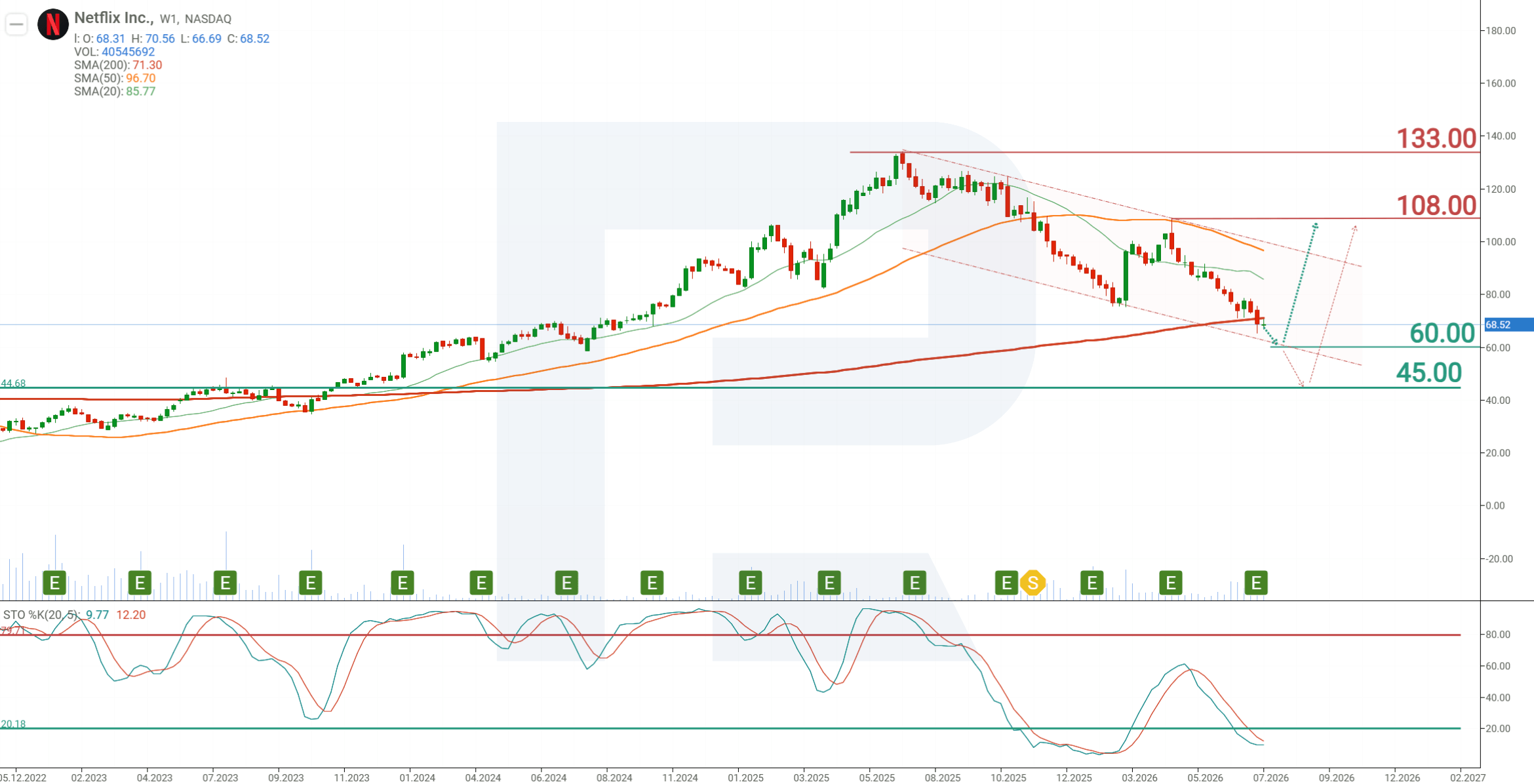Click the 07.2026 date axis label
This screenshot has width=1534, height=784.
(x=1271, y=777)
